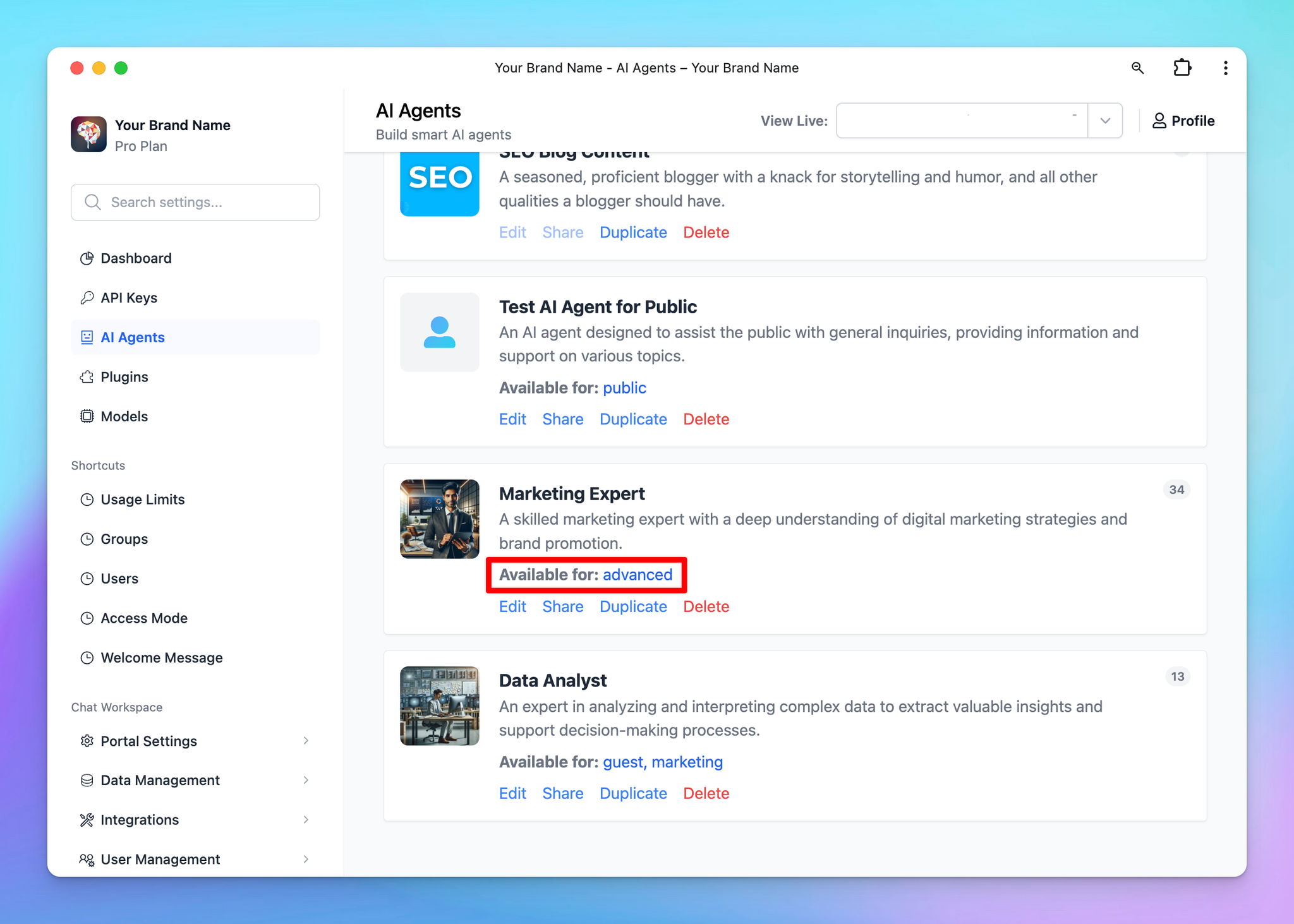Click the Groups clock icon
This screenshot has width=1294, height=924.
point(87,539)
